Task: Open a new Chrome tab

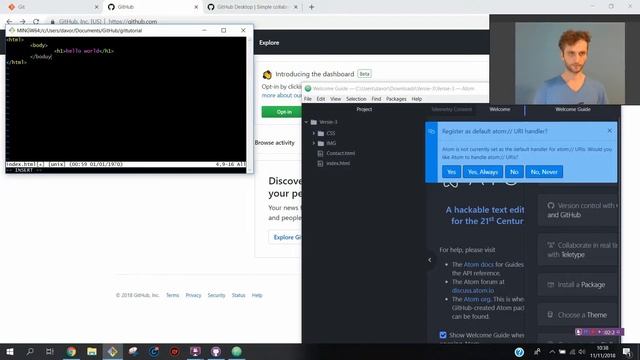Action: click(x=311, y=7)
